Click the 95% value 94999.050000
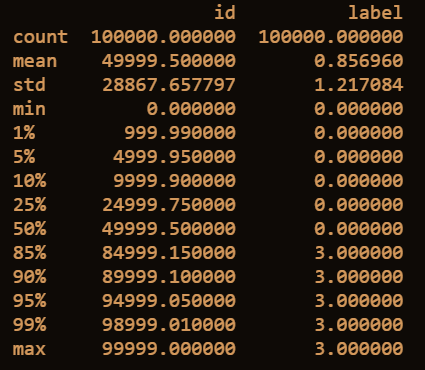 point(169,301)
